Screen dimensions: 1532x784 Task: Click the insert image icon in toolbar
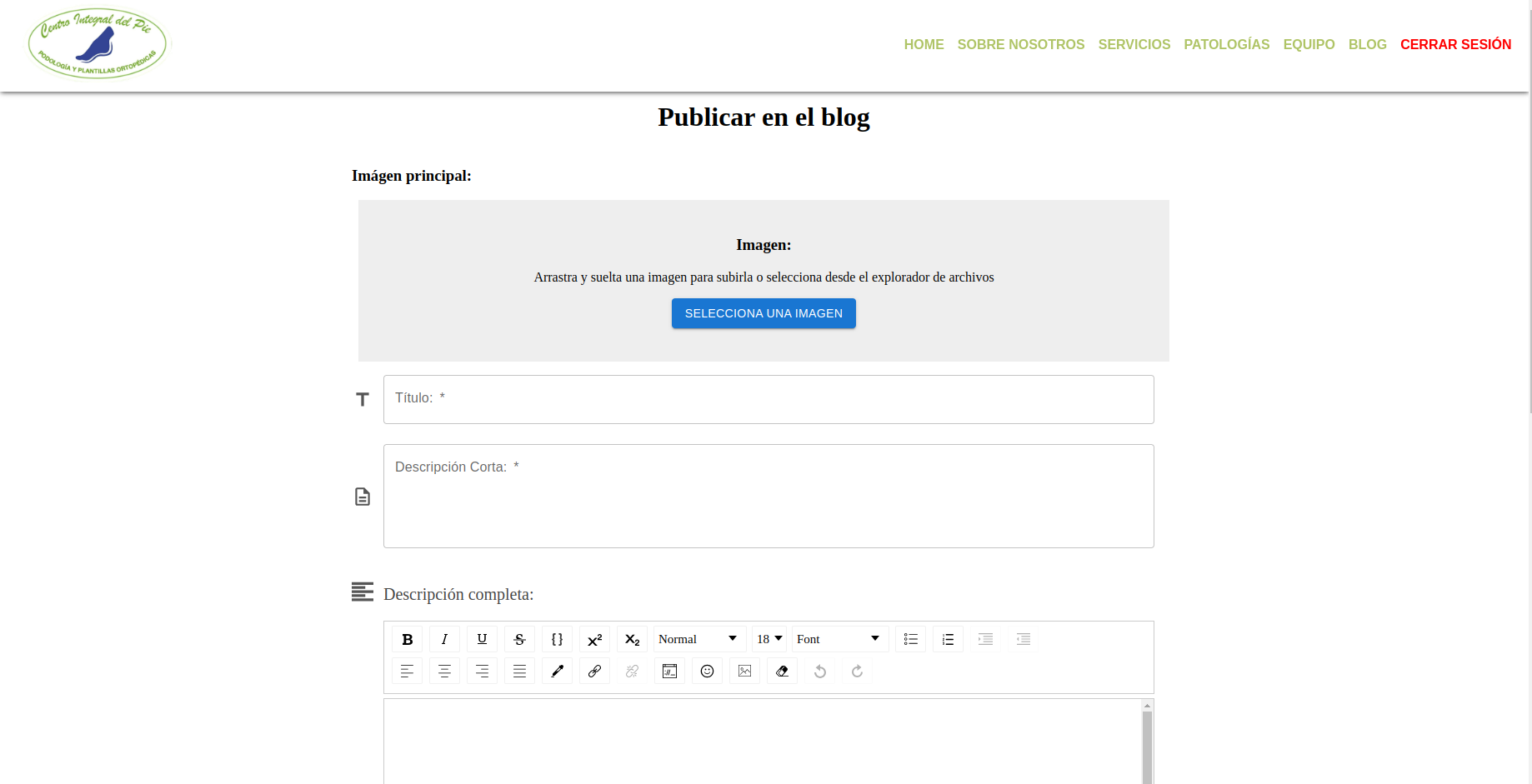pos(744,671)
